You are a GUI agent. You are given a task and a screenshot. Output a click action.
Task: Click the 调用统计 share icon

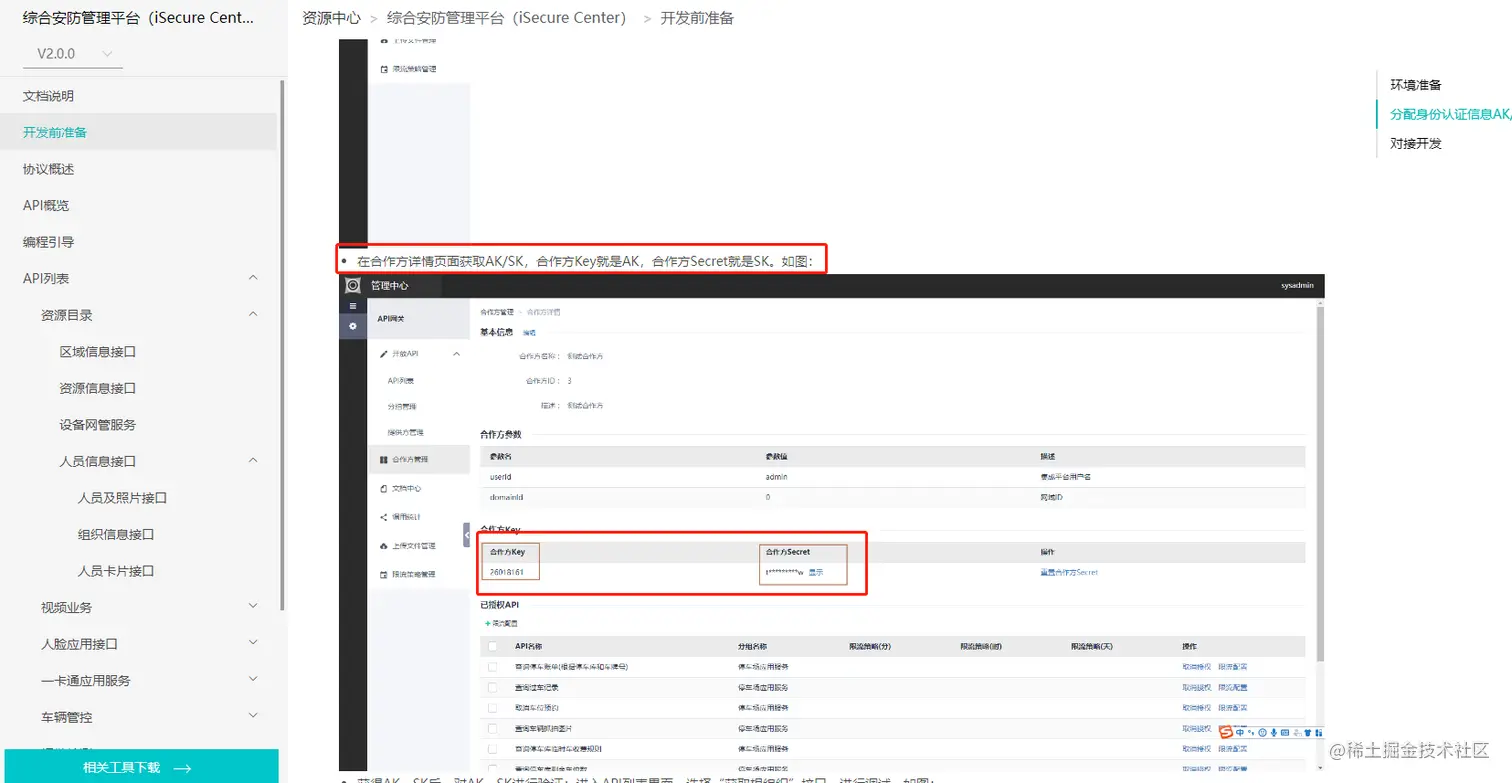(x=384, y=517)
